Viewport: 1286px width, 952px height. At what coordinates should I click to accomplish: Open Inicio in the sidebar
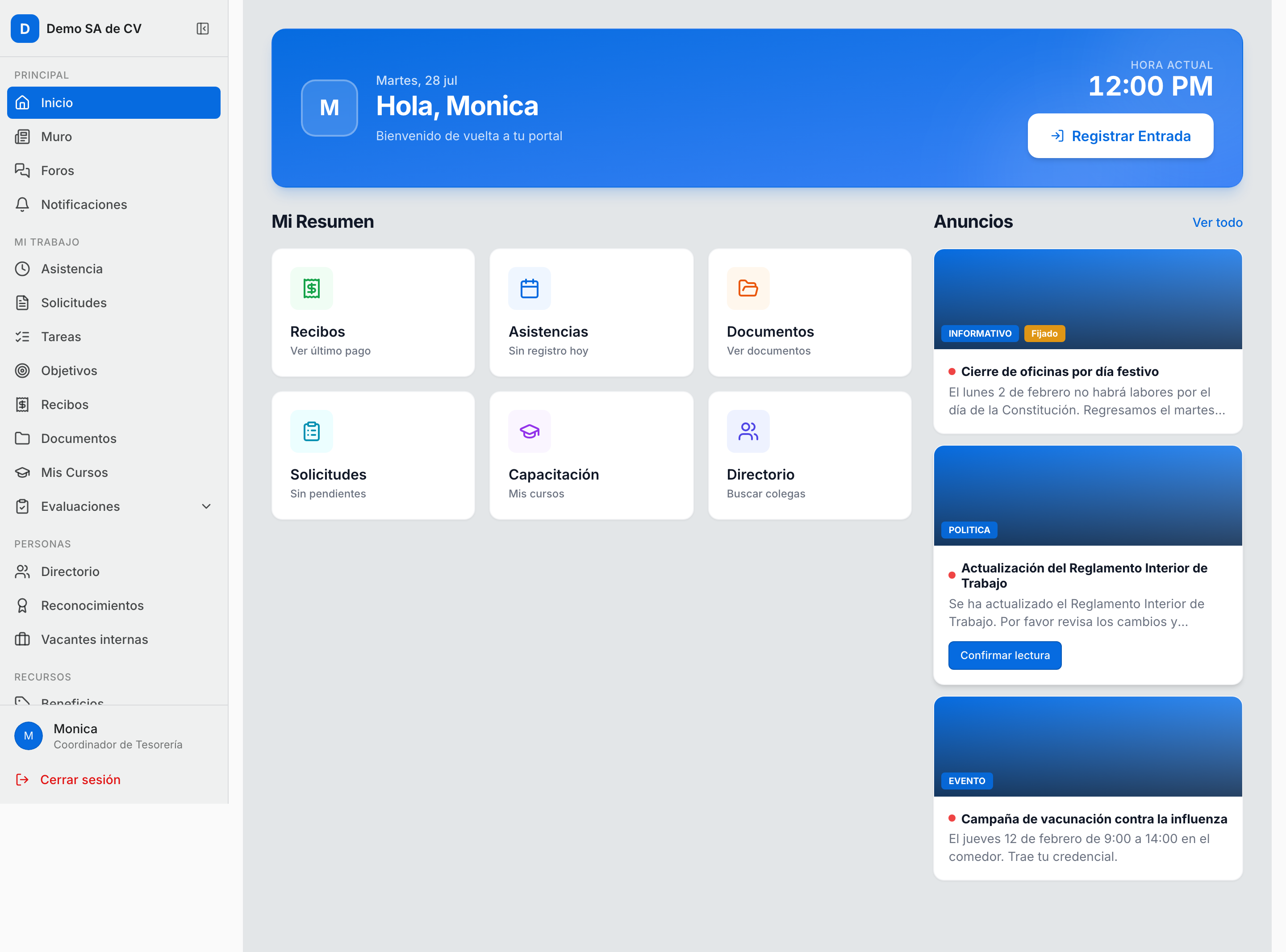113,103
